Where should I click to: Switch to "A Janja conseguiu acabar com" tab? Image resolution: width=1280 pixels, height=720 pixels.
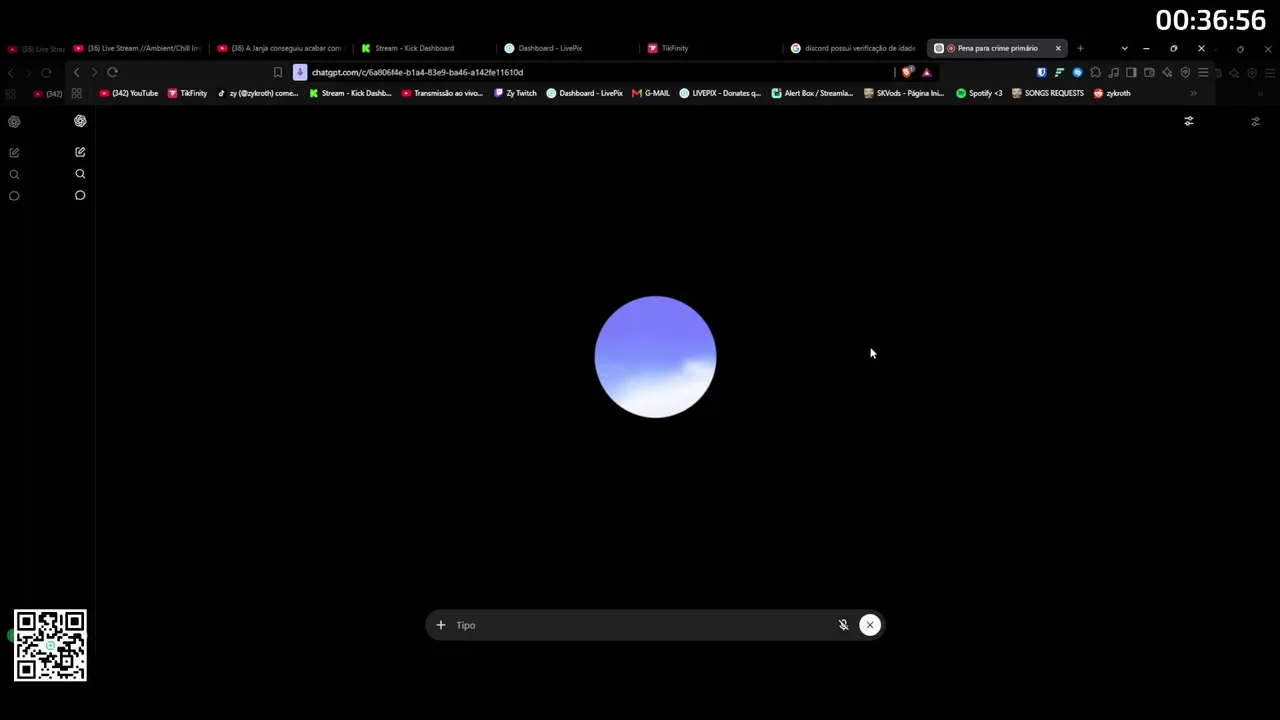pyautogui.click(x=280, y=48)
